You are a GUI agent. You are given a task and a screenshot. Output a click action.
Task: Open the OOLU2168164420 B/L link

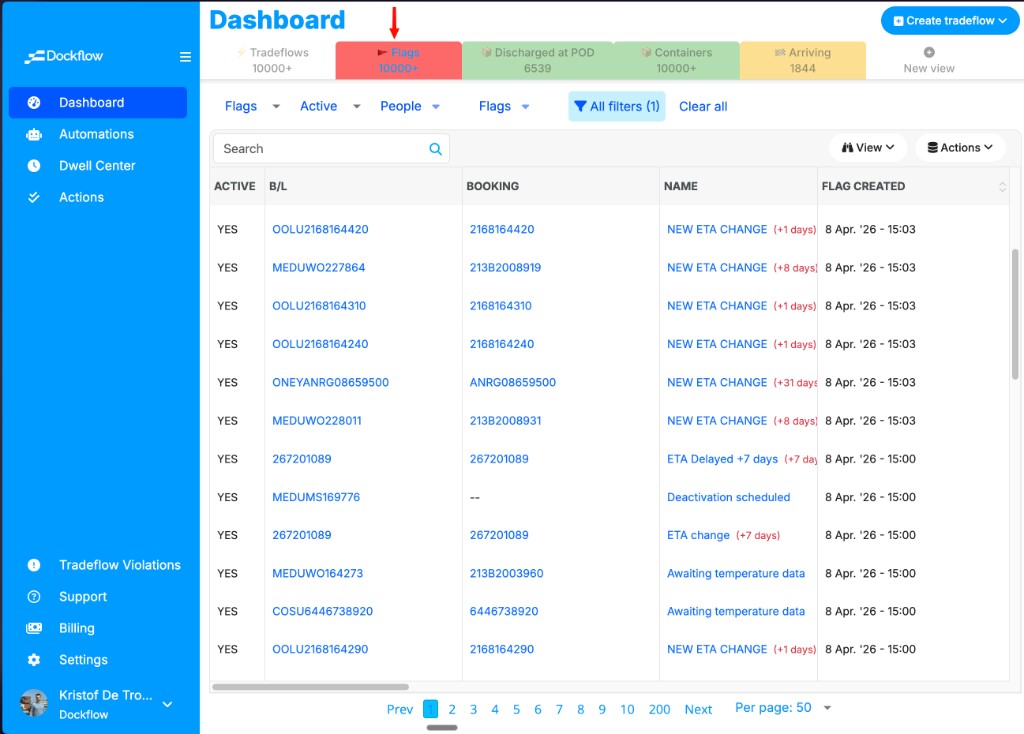click(319, 229)
